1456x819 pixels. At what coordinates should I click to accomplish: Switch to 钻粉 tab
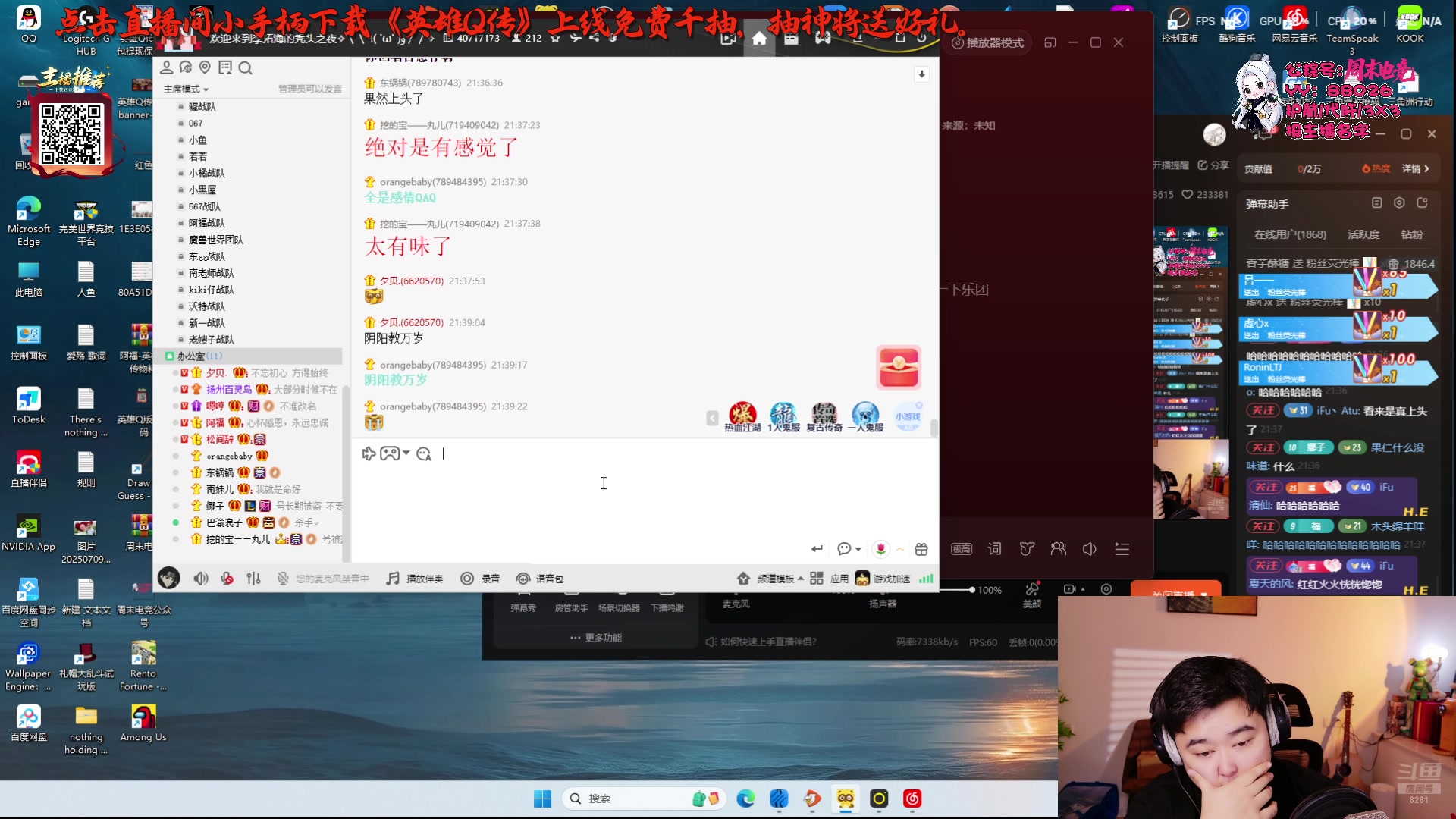click(1411, 234)
